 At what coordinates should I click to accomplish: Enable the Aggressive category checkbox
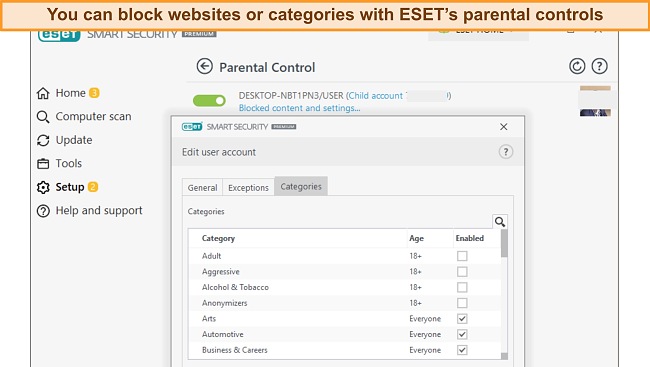tap(462, 272)
